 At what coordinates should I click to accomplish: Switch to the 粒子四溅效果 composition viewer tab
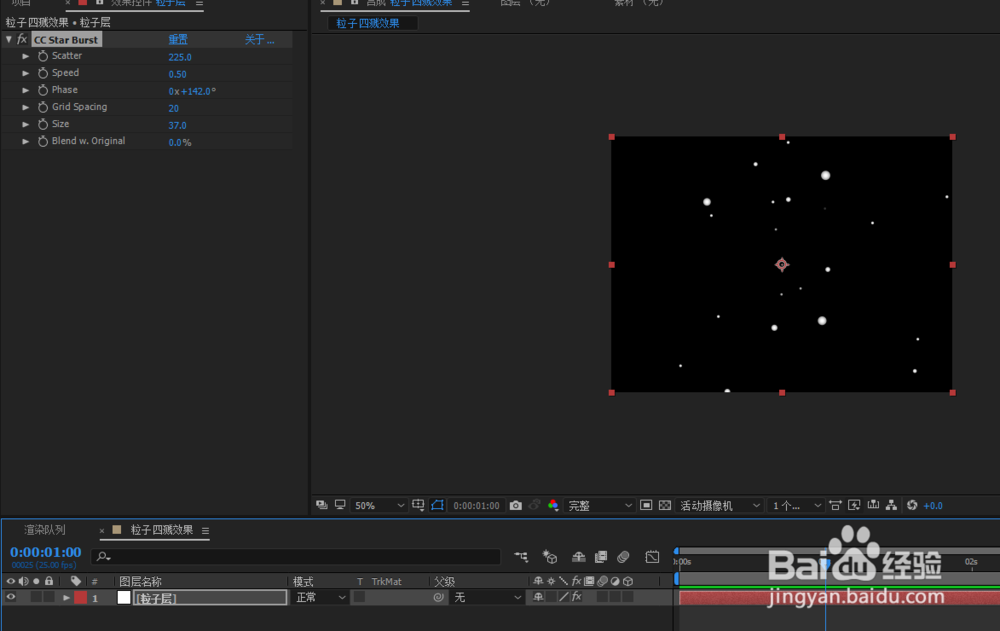pyautogui.click(x=368, y=24)
